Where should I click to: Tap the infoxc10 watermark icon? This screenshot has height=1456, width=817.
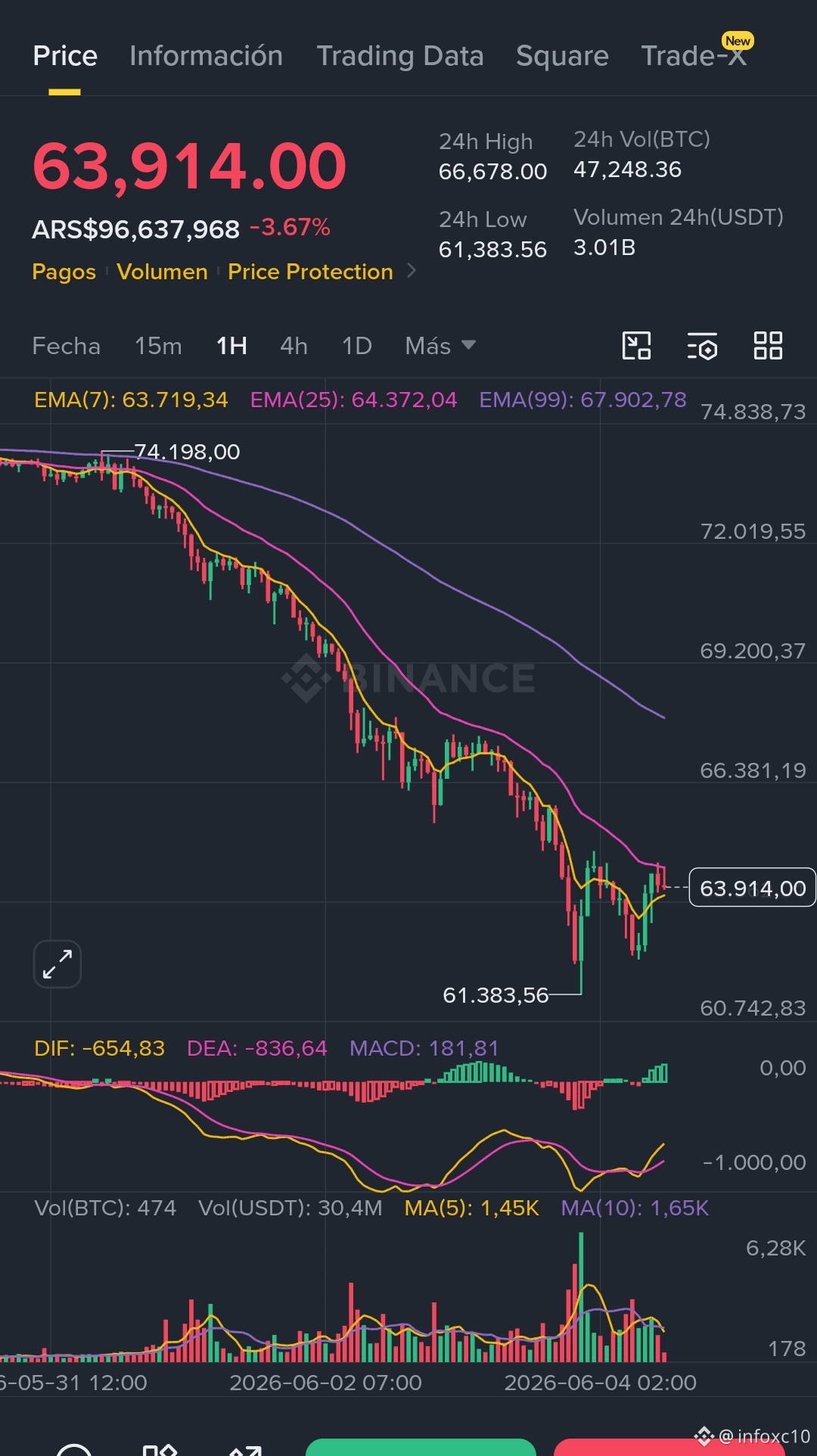[x=704, y=1436]
